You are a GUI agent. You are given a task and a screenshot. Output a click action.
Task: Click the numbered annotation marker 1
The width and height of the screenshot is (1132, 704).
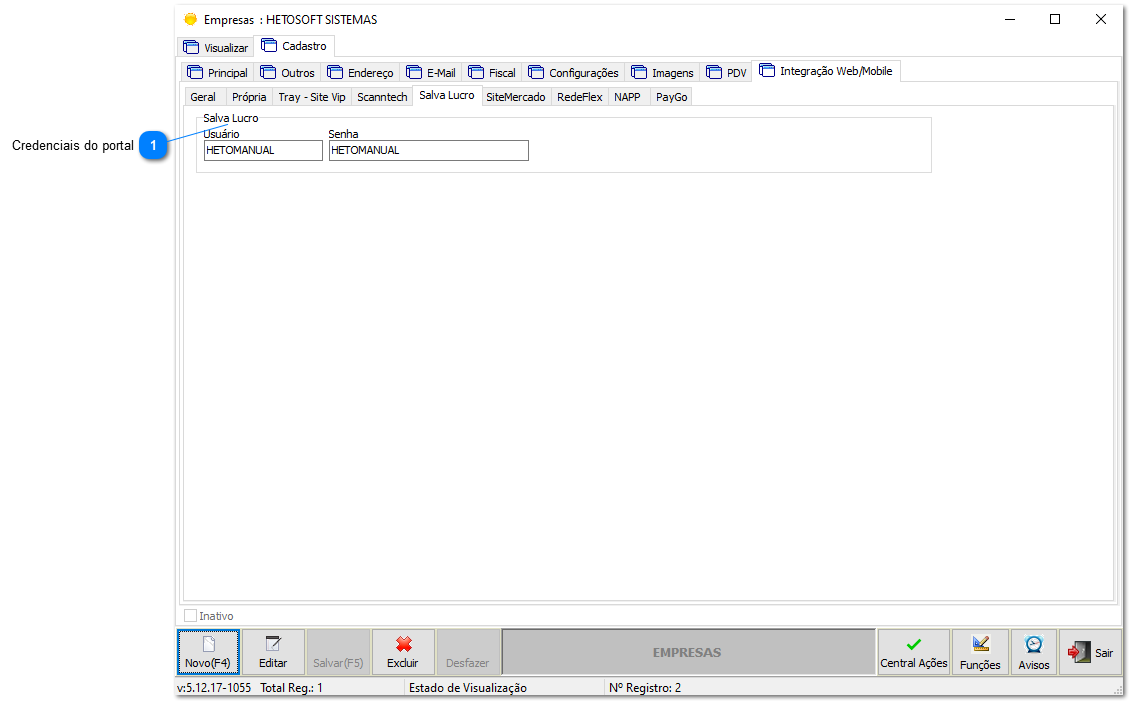click(153, 146)
